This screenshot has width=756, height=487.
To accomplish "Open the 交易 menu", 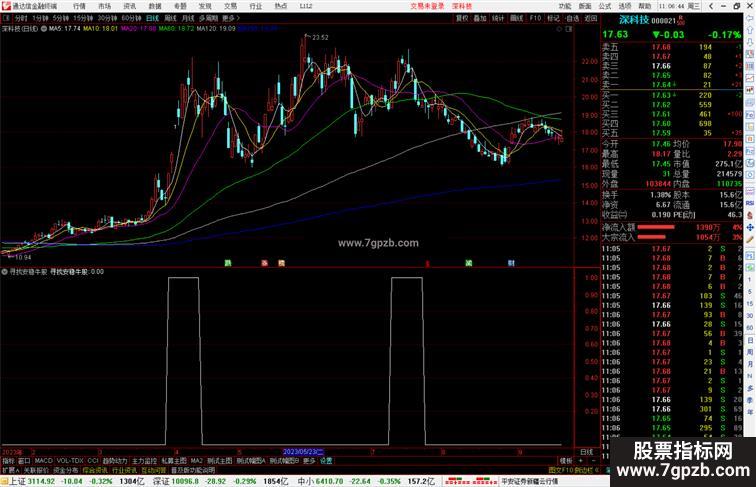I will (x=230, y=6).
